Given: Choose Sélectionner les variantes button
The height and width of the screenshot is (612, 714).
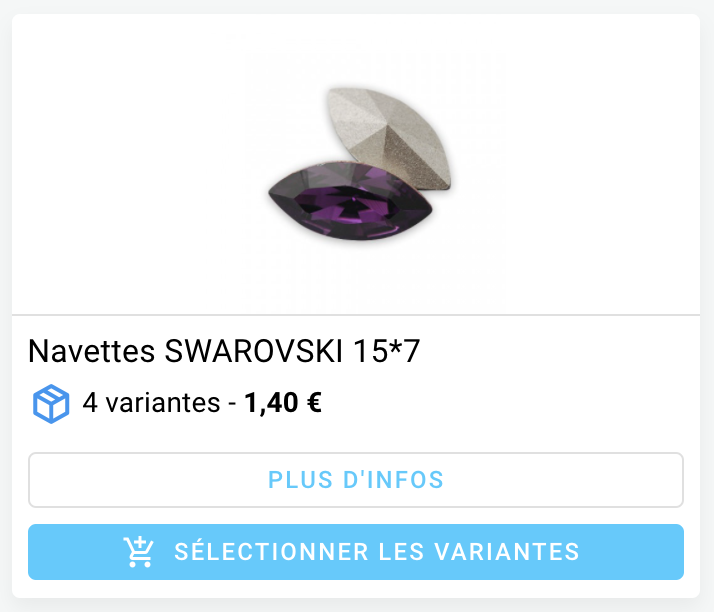Looking at the screenshot, I should click(x=356, y=552).
